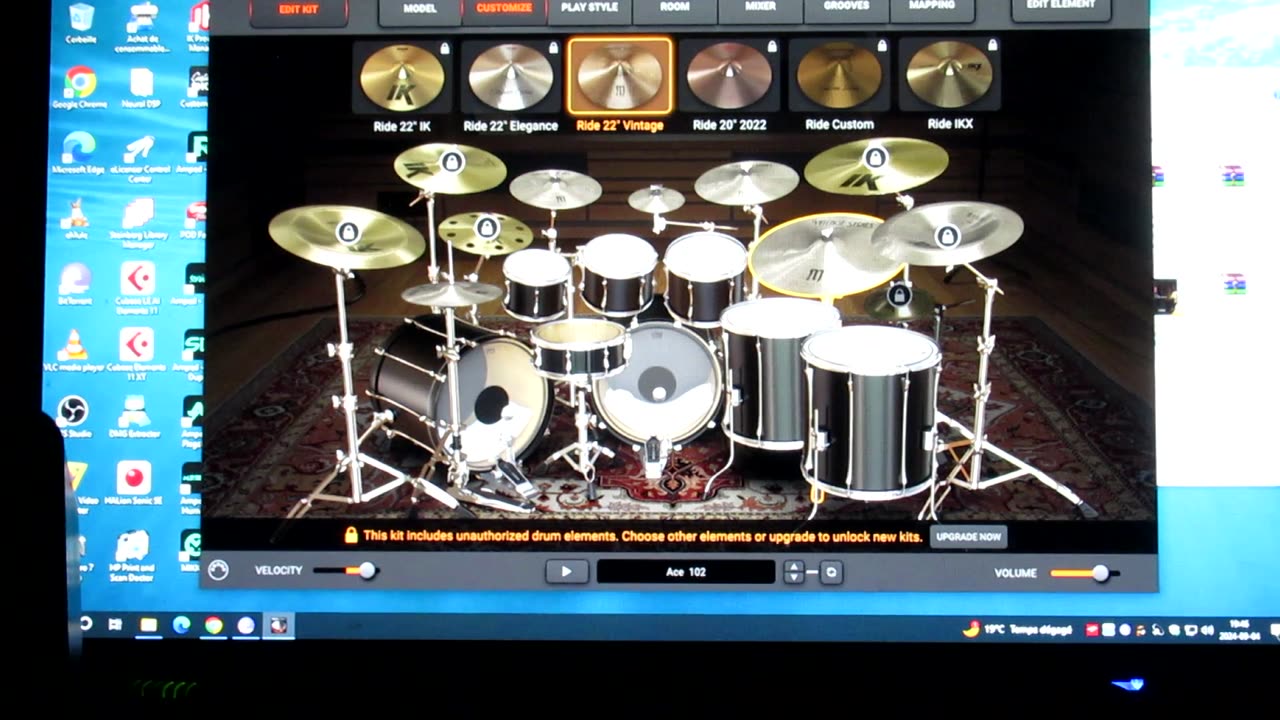Switch to the PLAY STYLE tab

[589, 9]
